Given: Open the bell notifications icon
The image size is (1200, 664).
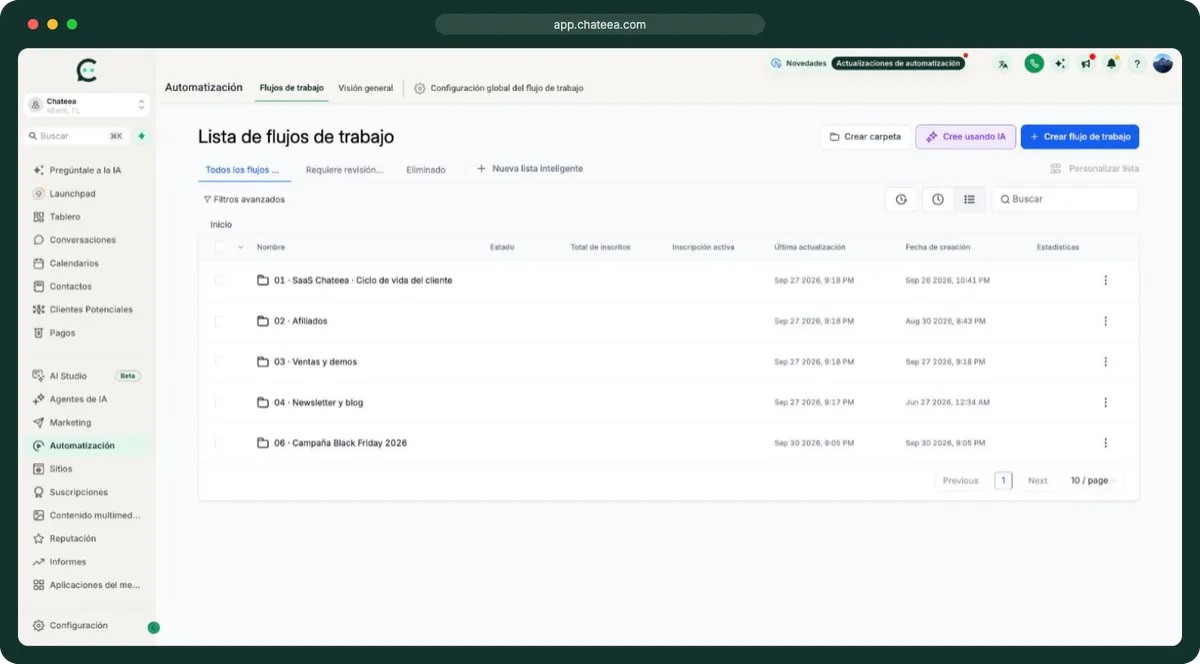Looking at the screenshot, I should pyautogui.click(x=1111, y=64).
